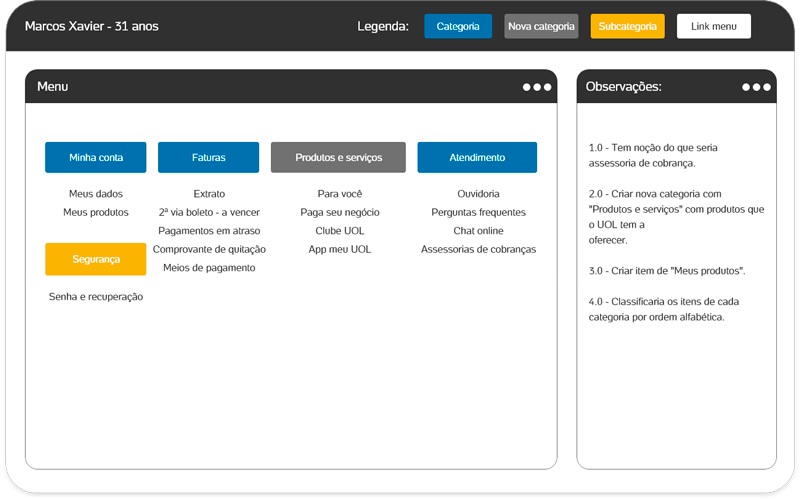Open three-dot options in Observações panel

click(x=757, y=87)
